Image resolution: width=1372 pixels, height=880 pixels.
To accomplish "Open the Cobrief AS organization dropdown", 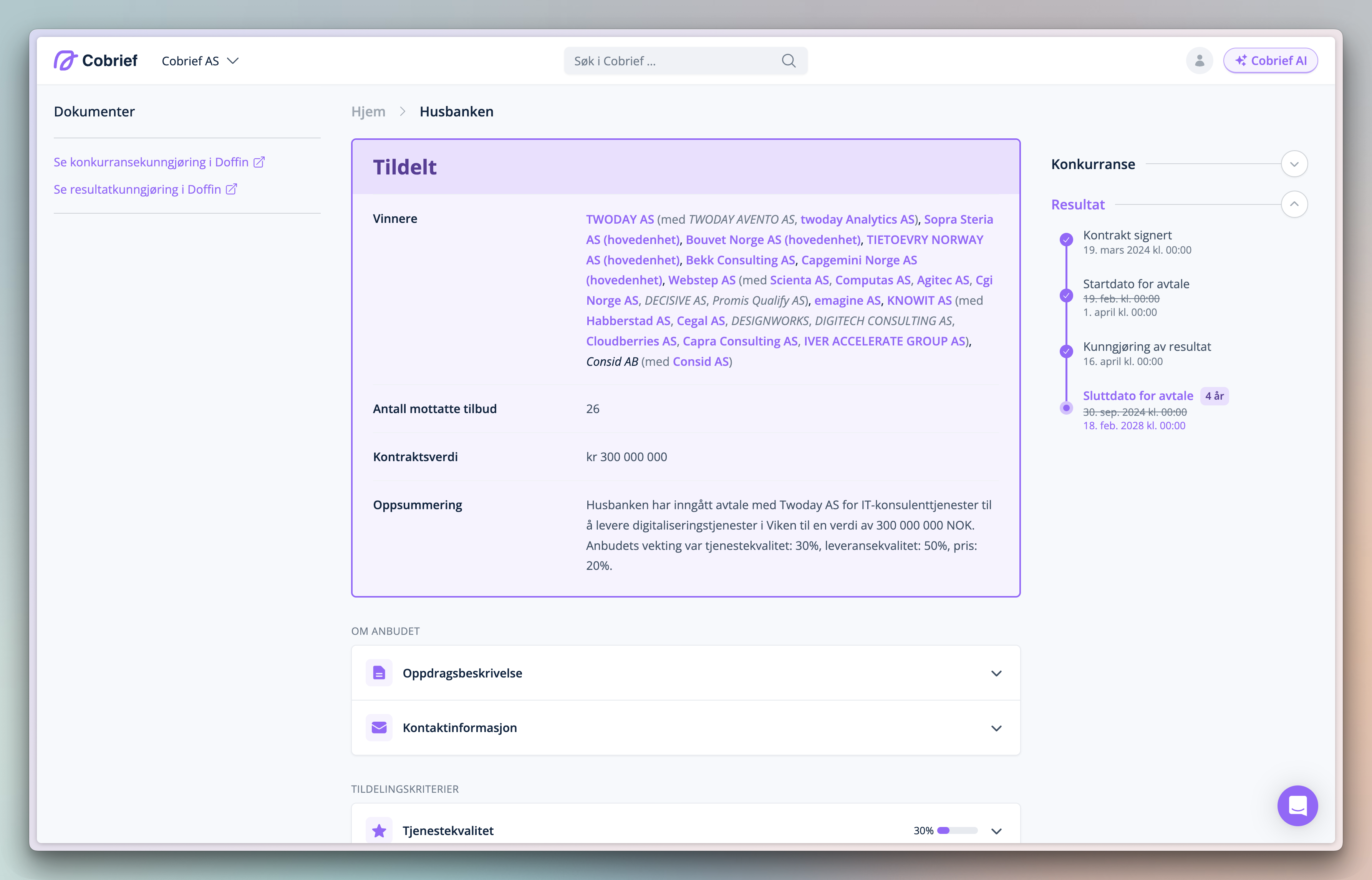I will pos(200,61).
